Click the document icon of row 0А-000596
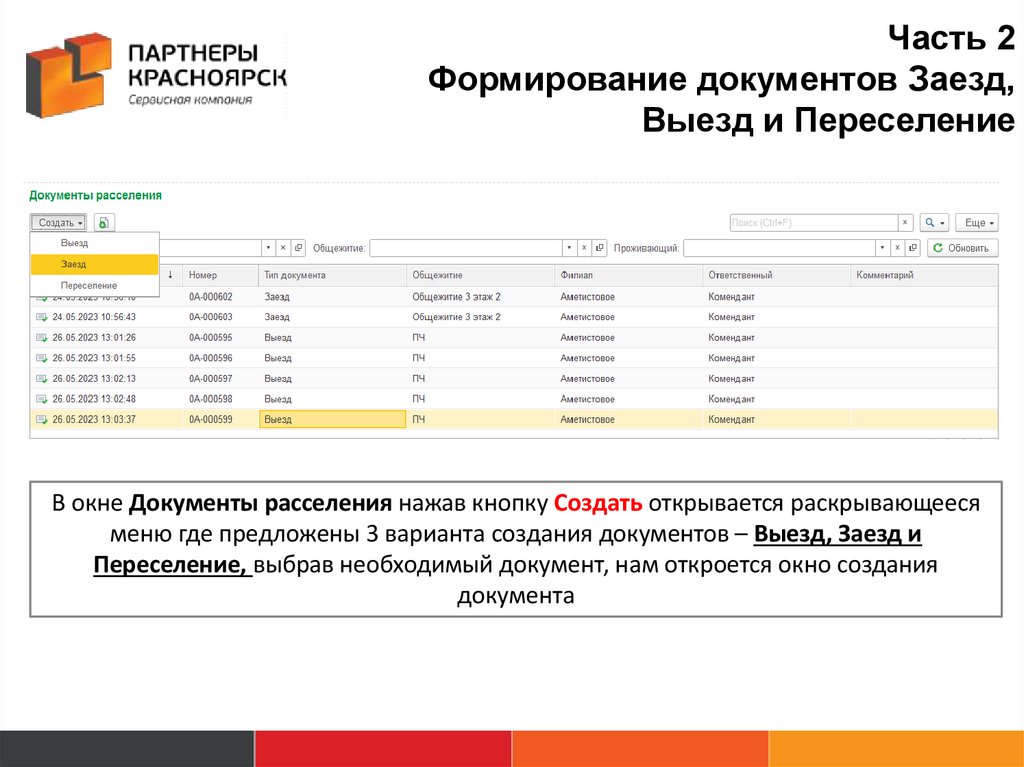The height and width of the screenshot is (767, 1024). [42, 358]
